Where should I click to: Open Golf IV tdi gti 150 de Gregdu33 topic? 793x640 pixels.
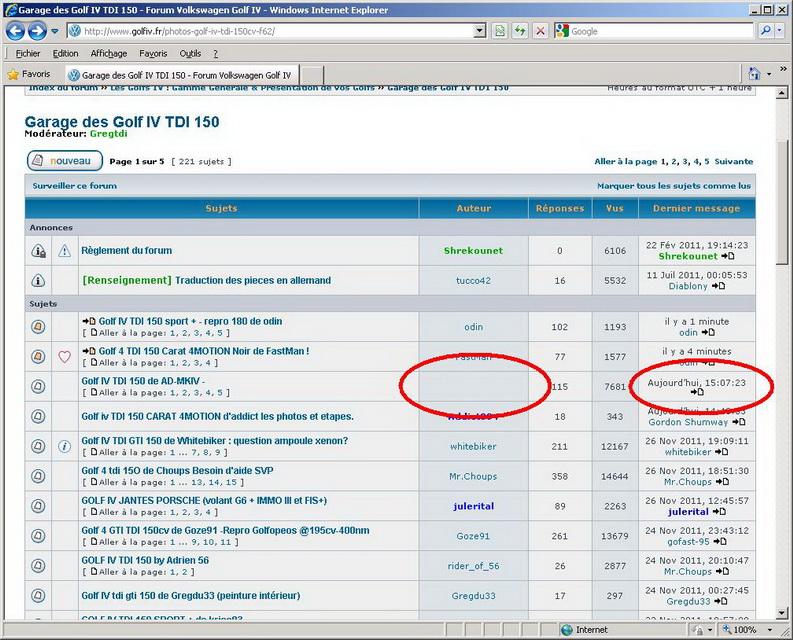click(x=191, y=595)
